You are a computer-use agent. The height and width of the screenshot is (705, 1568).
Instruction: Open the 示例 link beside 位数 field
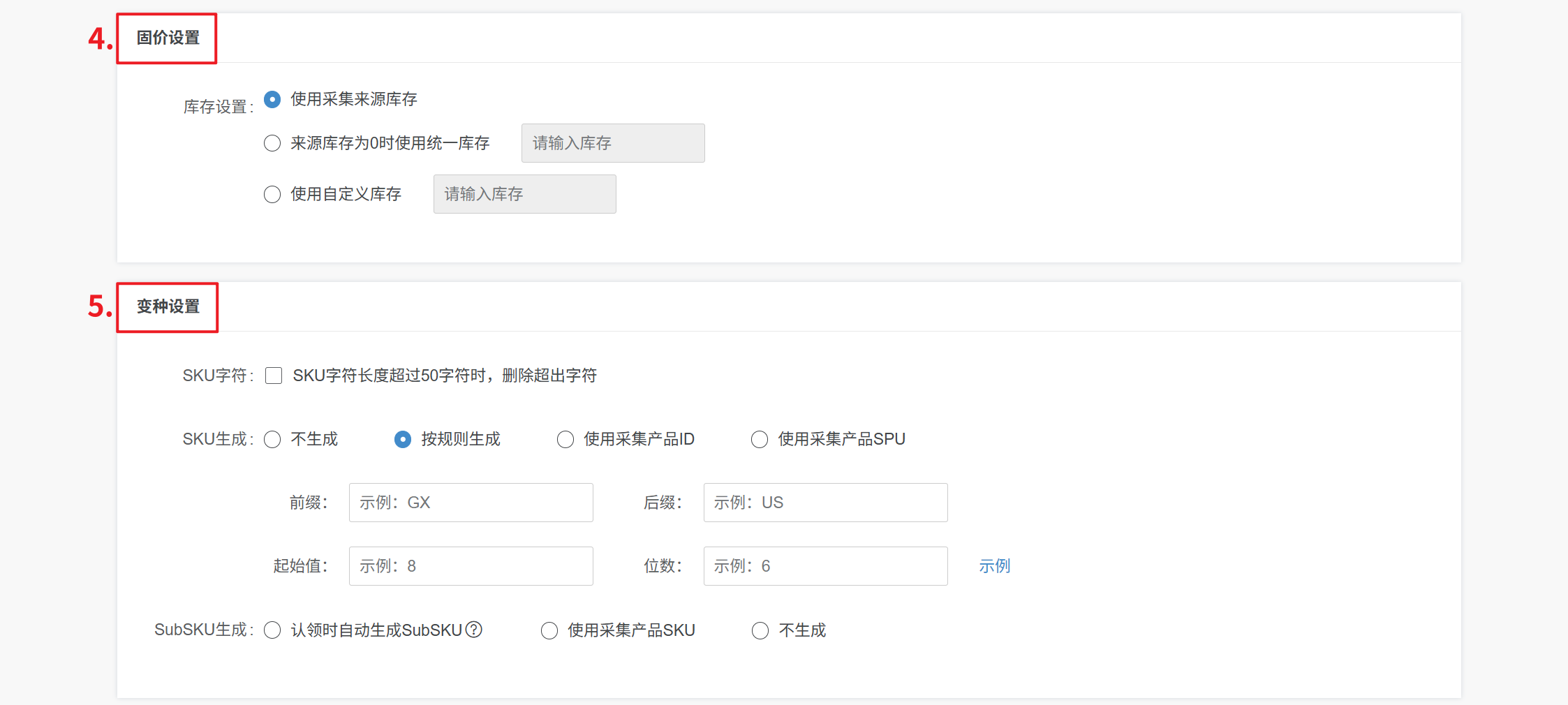[994, 566]
